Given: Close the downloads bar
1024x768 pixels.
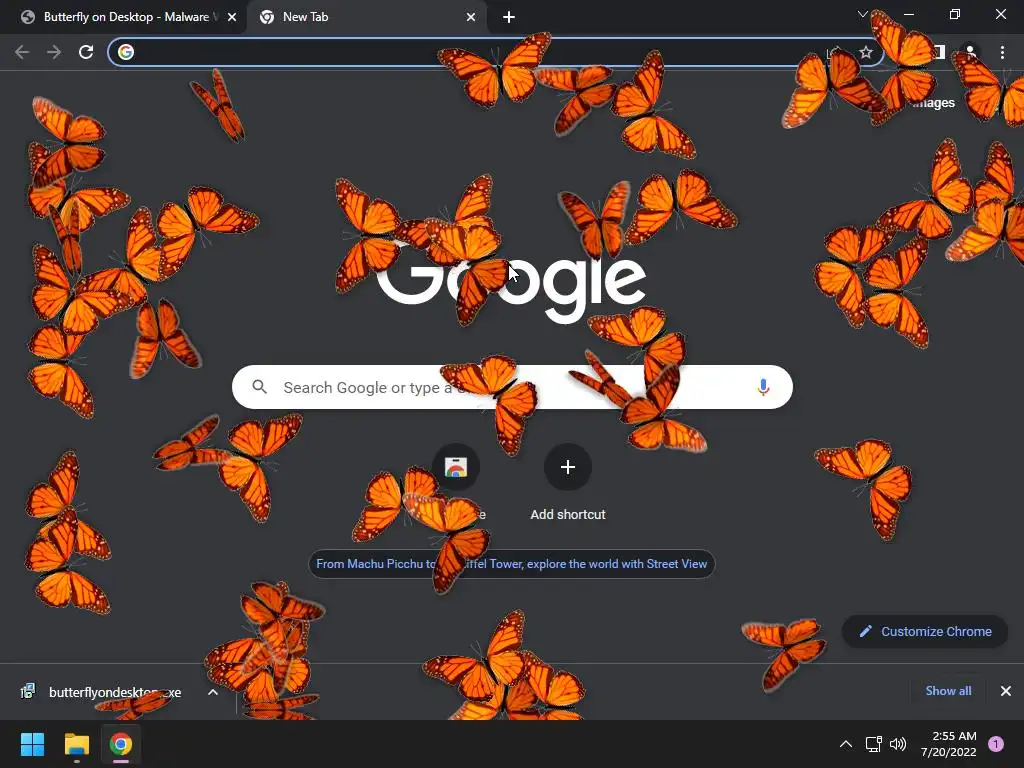Looking at the screenshot, I should click(x=1006, y=691).
